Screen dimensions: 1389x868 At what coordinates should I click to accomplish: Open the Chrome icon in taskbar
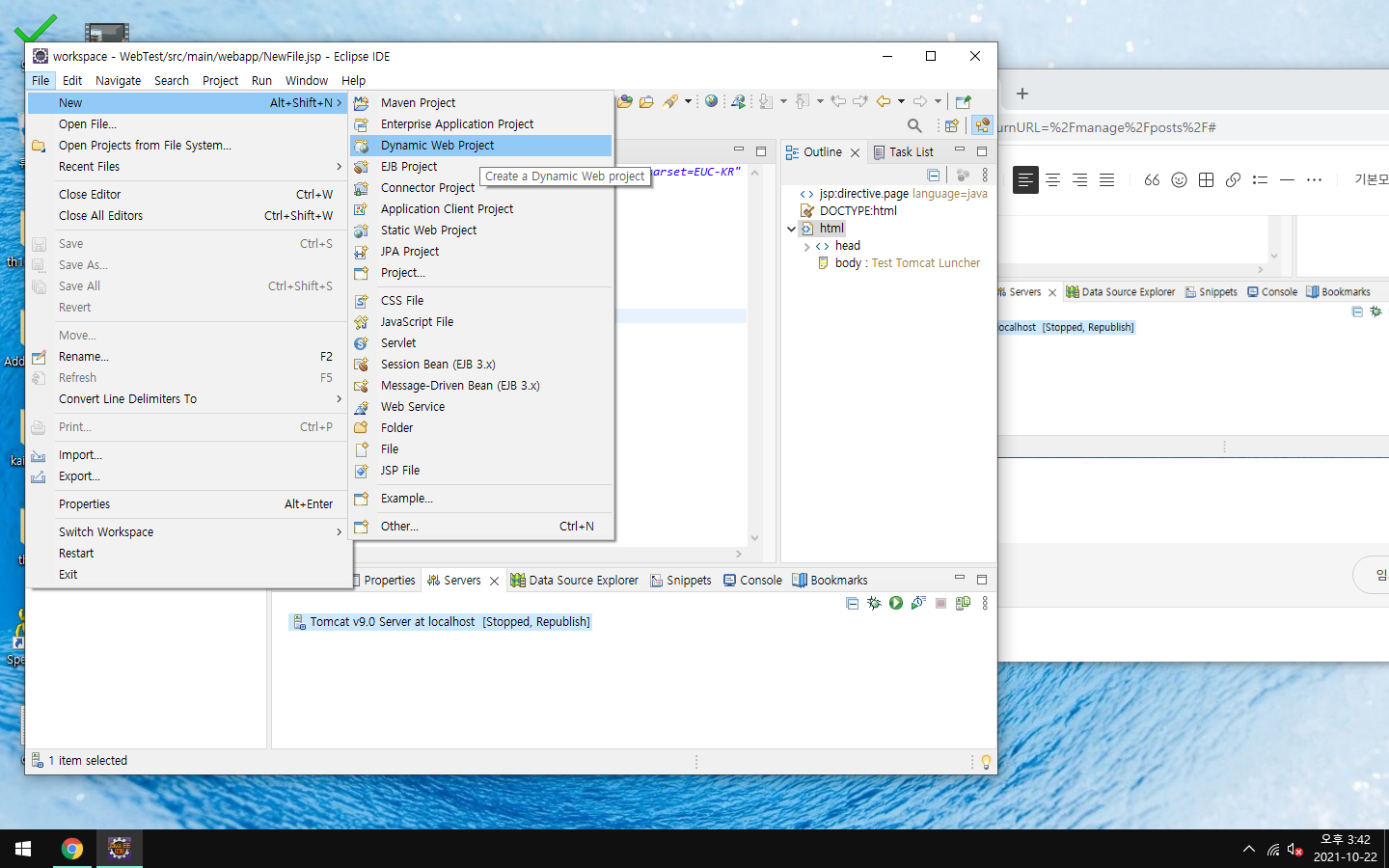(x=72, y=849)
